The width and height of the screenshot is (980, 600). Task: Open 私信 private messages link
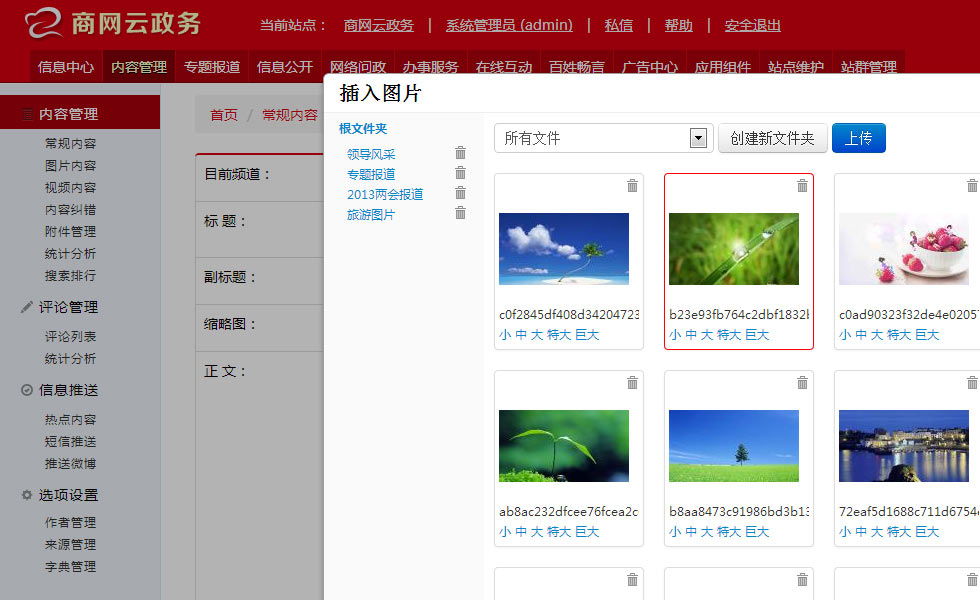(619, 25)
